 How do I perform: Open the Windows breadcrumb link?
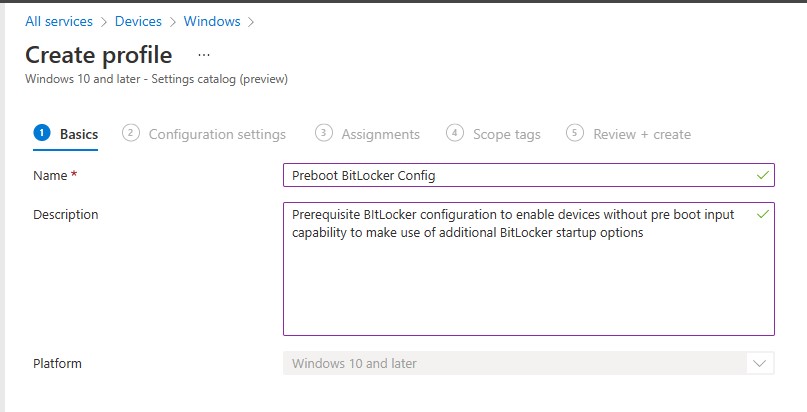pos(211,21)
